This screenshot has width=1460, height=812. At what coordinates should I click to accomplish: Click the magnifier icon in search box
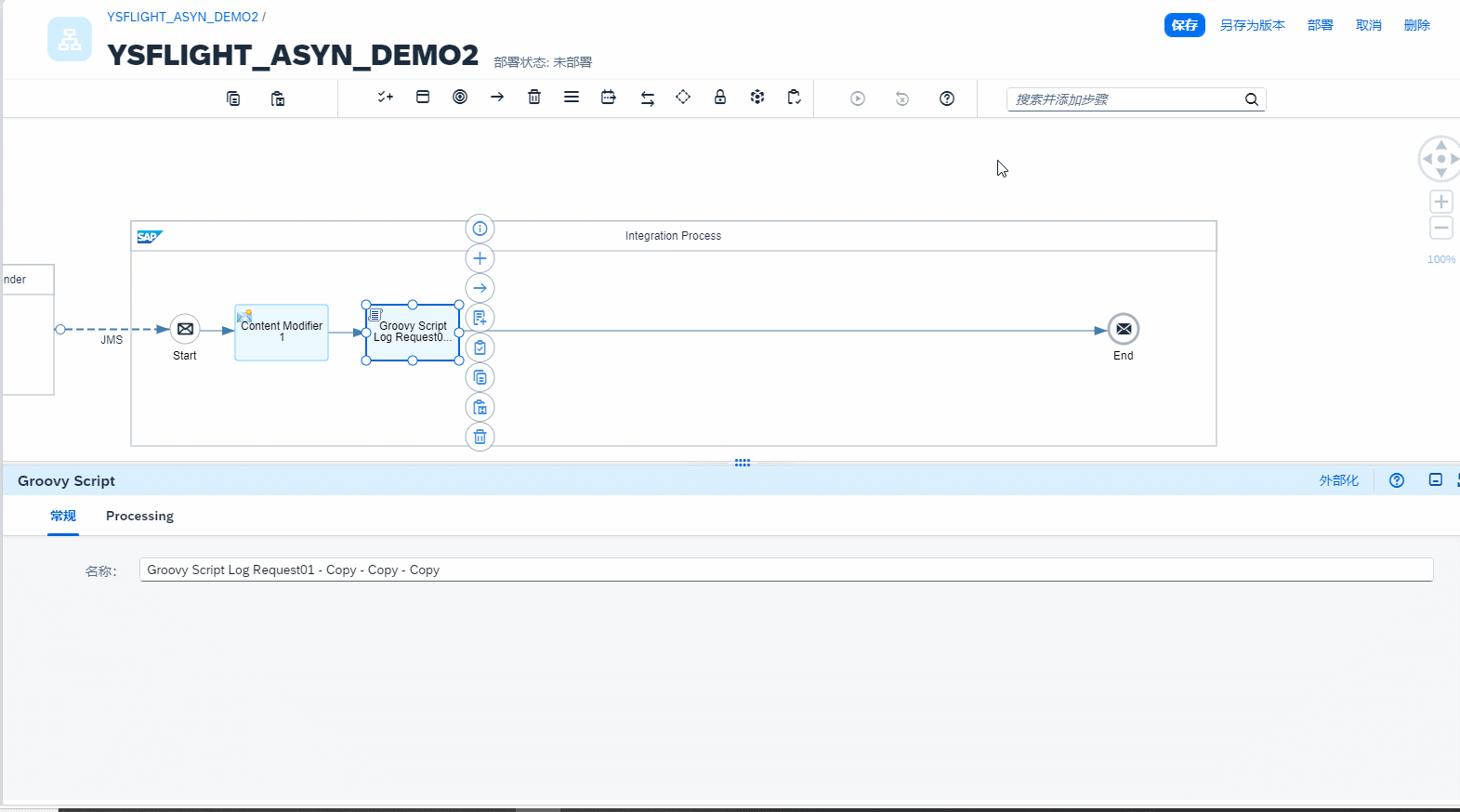click(1252, 99)
